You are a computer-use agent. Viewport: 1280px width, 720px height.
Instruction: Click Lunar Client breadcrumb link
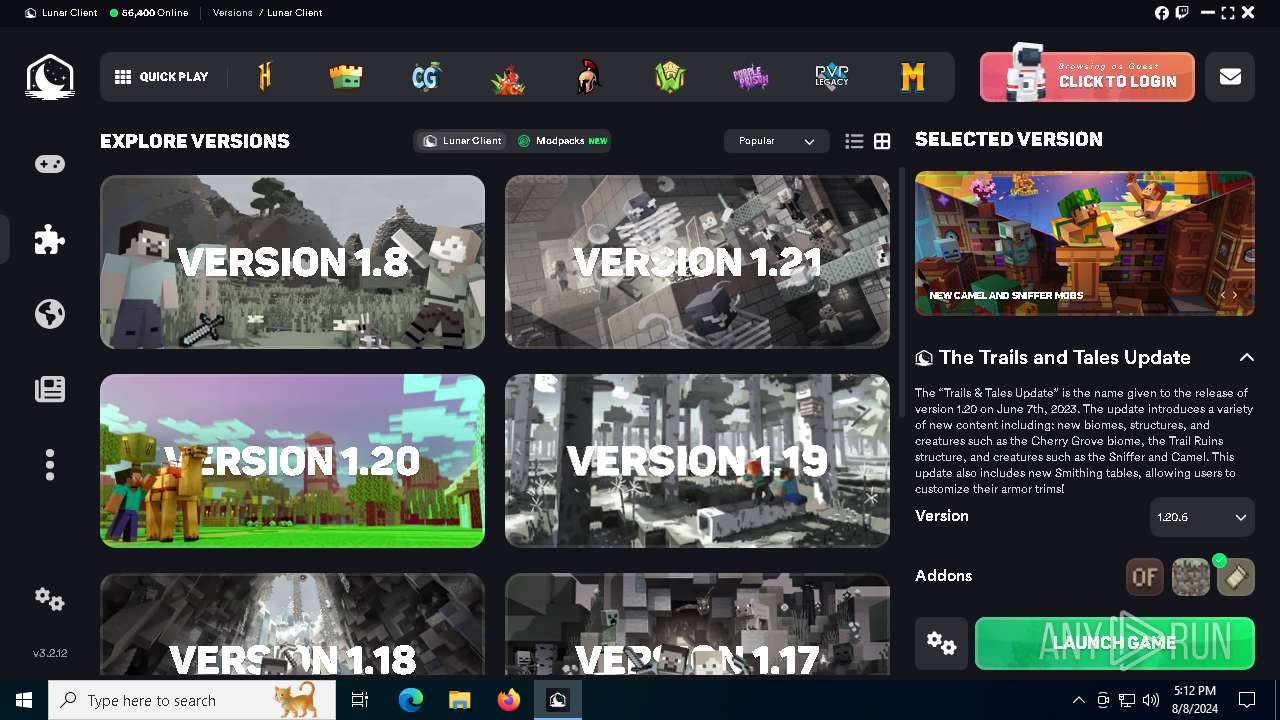(x=294, y=13)
